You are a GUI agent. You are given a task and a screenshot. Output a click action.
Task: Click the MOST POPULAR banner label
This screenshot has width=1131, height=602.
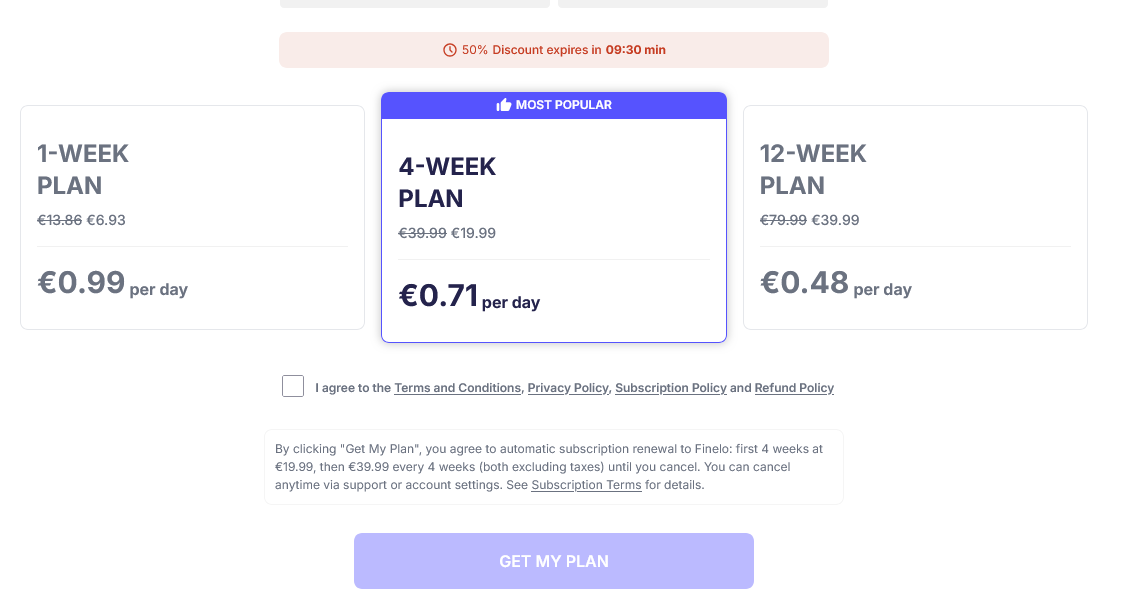pyautogui.click(x=564, y=105)
